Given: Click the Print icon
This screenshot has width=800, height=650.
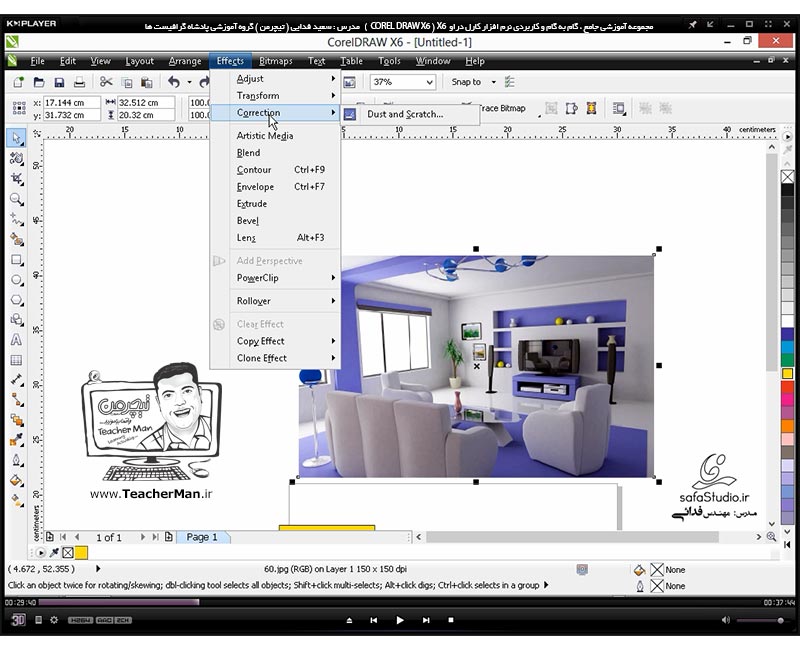Looking at the screenshot, I should coord(79,82).
